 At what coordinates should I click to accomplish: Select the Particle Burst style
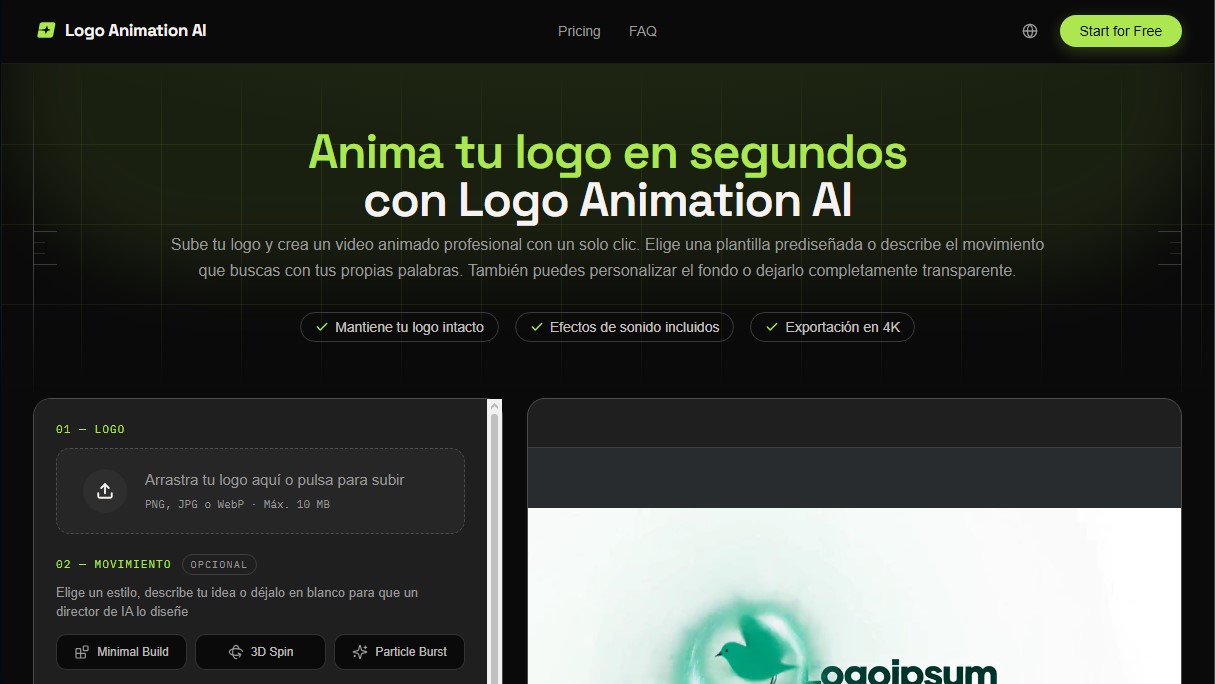(x=399, y=652)
